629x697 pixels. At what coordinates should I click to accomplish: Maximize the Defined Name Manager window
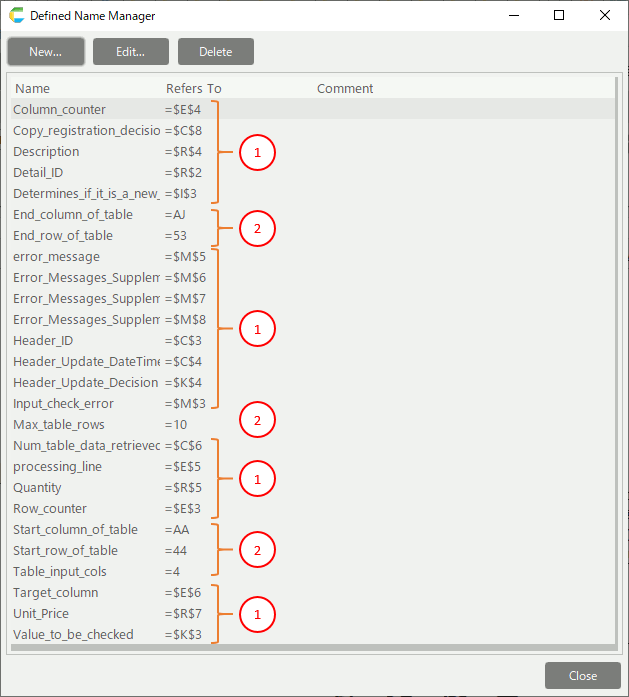[x=559, y=16]
